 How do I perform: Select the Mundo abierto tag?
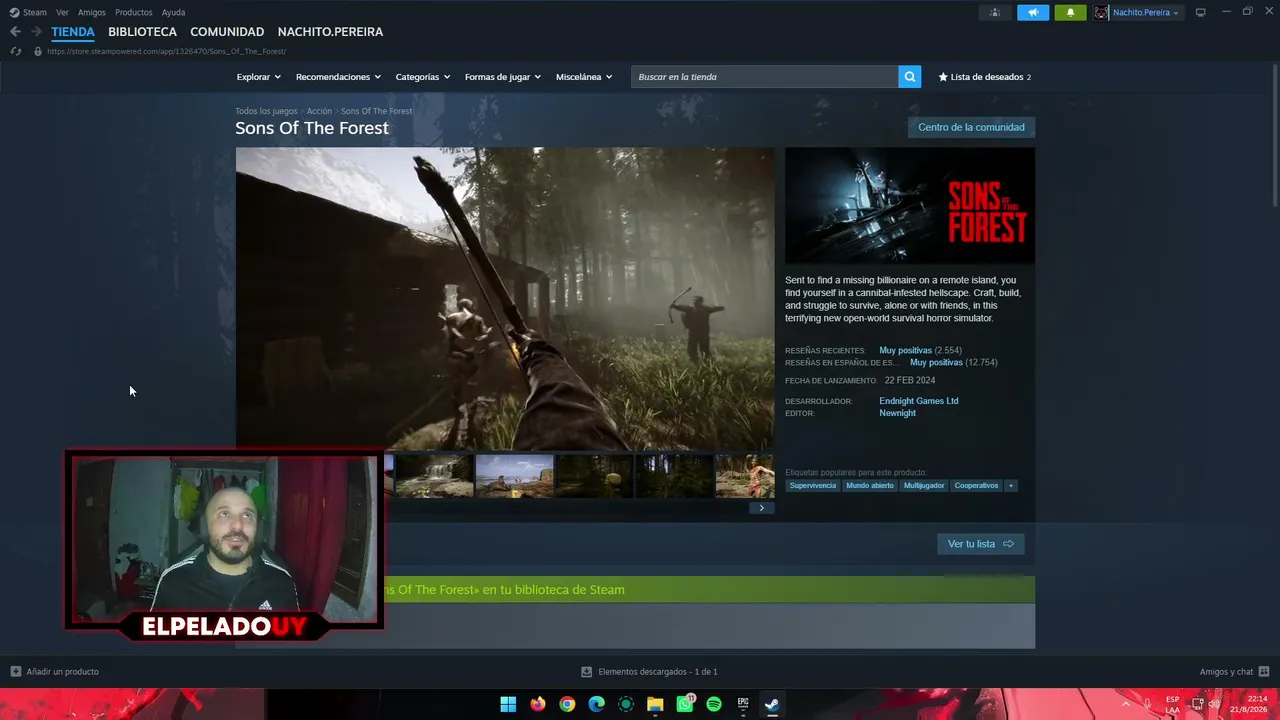[x=870, y=486]
